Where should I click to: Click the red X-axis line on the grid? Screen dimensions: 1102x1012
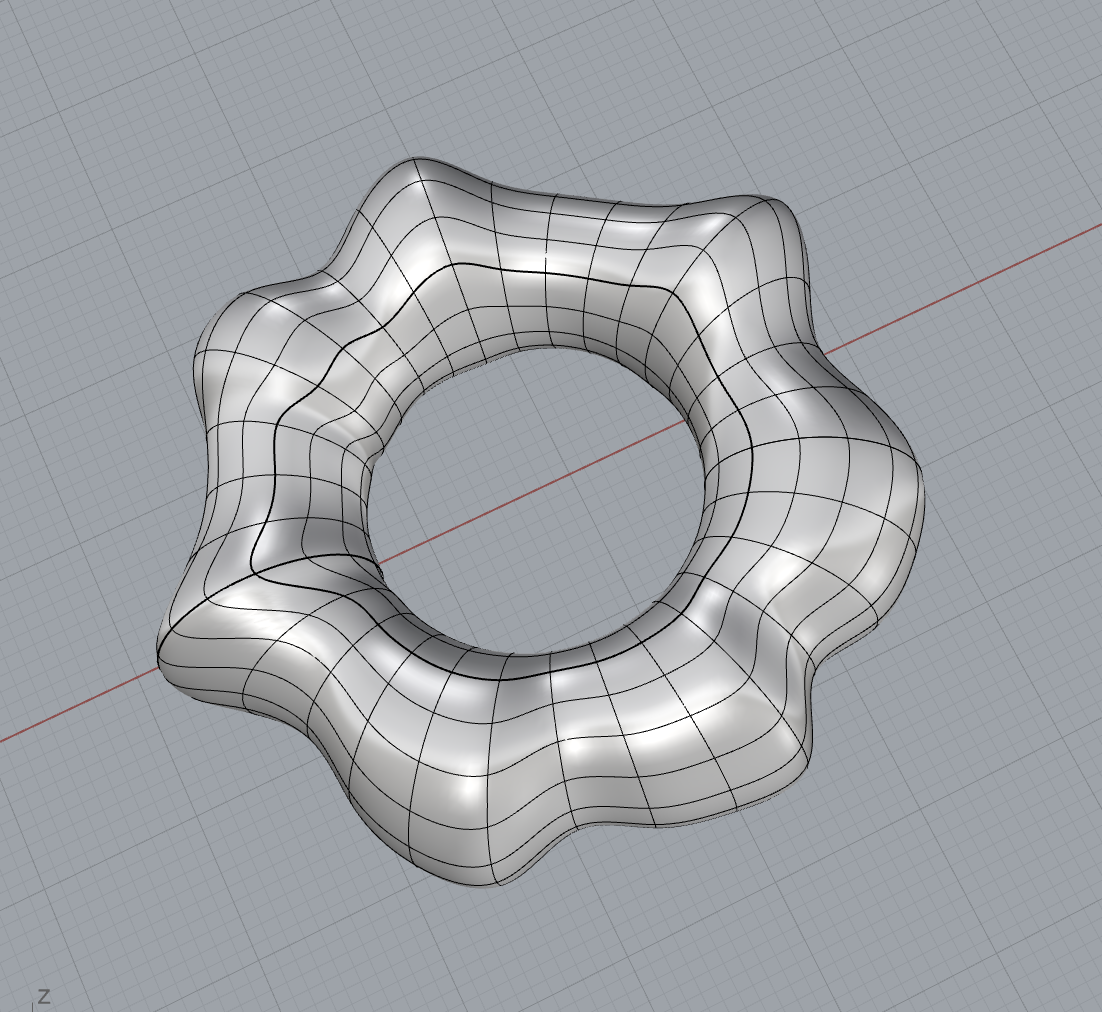534,493
